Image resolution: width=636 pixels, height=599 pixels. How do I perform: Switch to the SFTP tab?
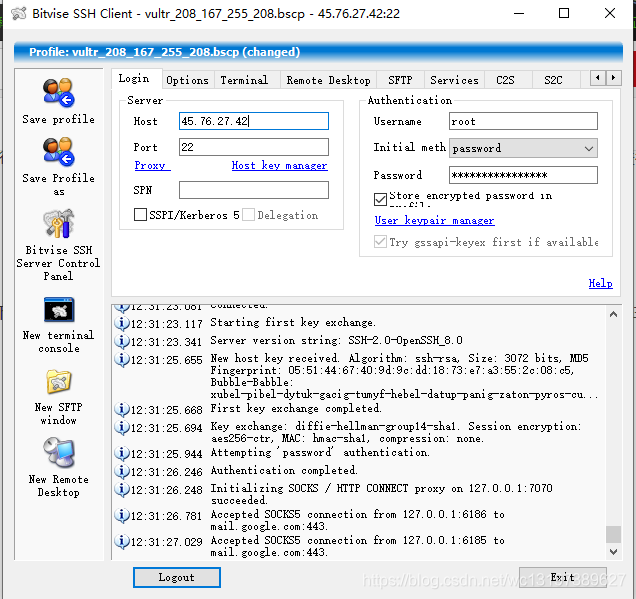pos(400,80)
